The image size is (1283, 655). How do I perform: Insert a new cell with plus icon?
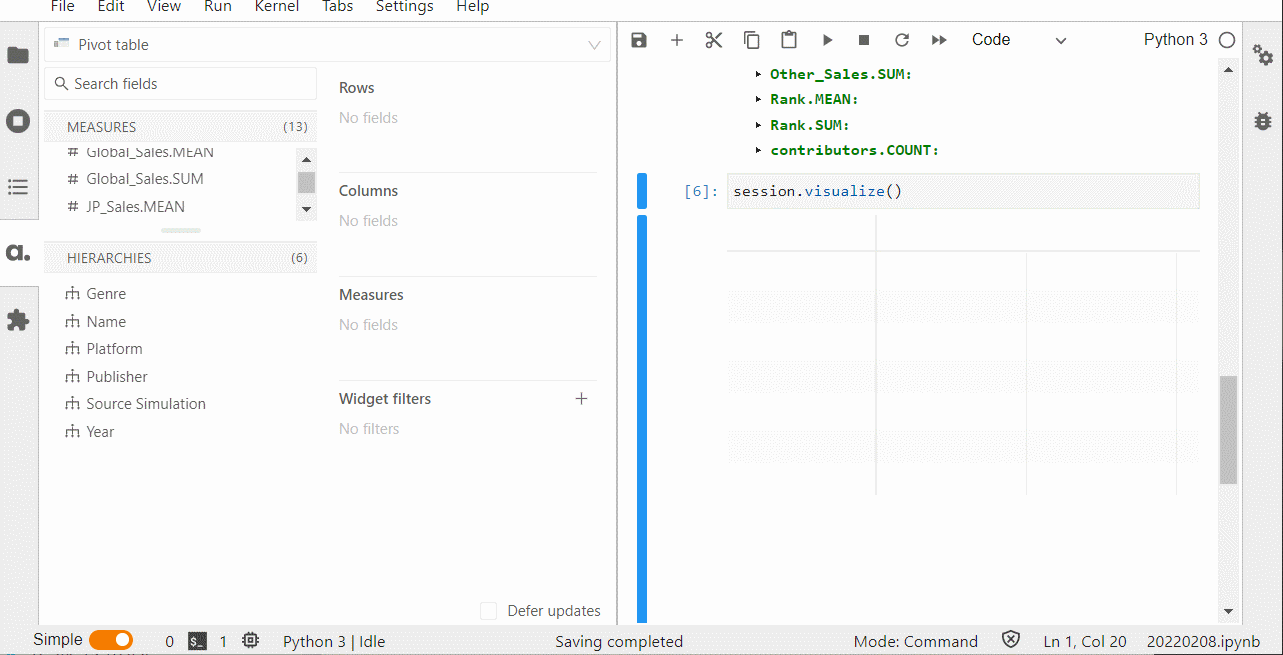point(677,40)
